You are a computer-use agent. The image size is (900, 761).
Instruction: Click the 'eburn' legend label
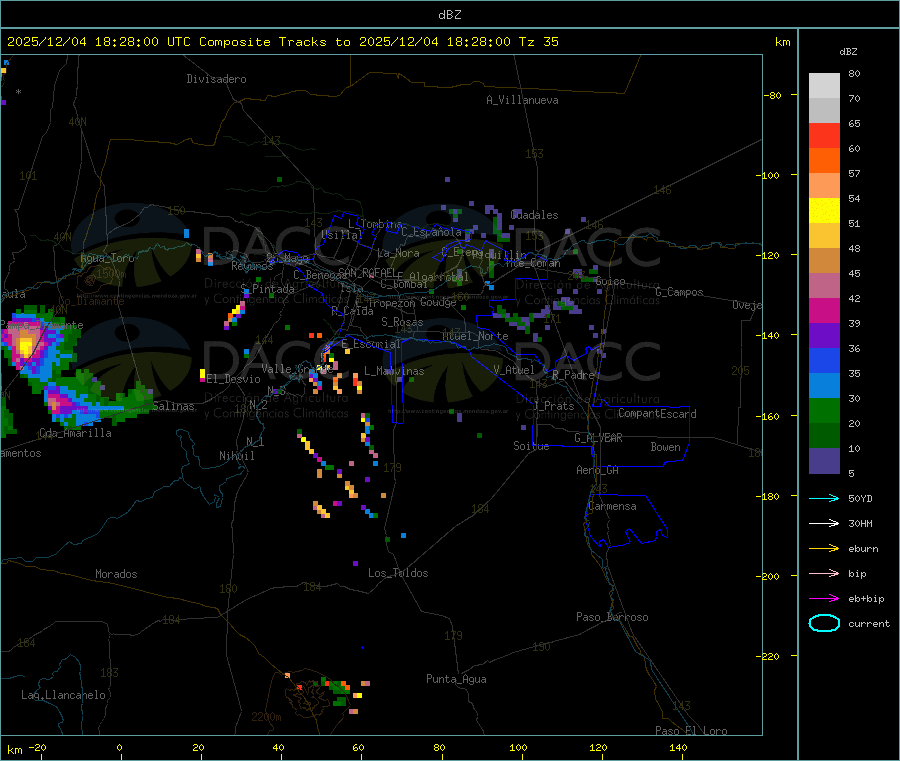point(863,549)
